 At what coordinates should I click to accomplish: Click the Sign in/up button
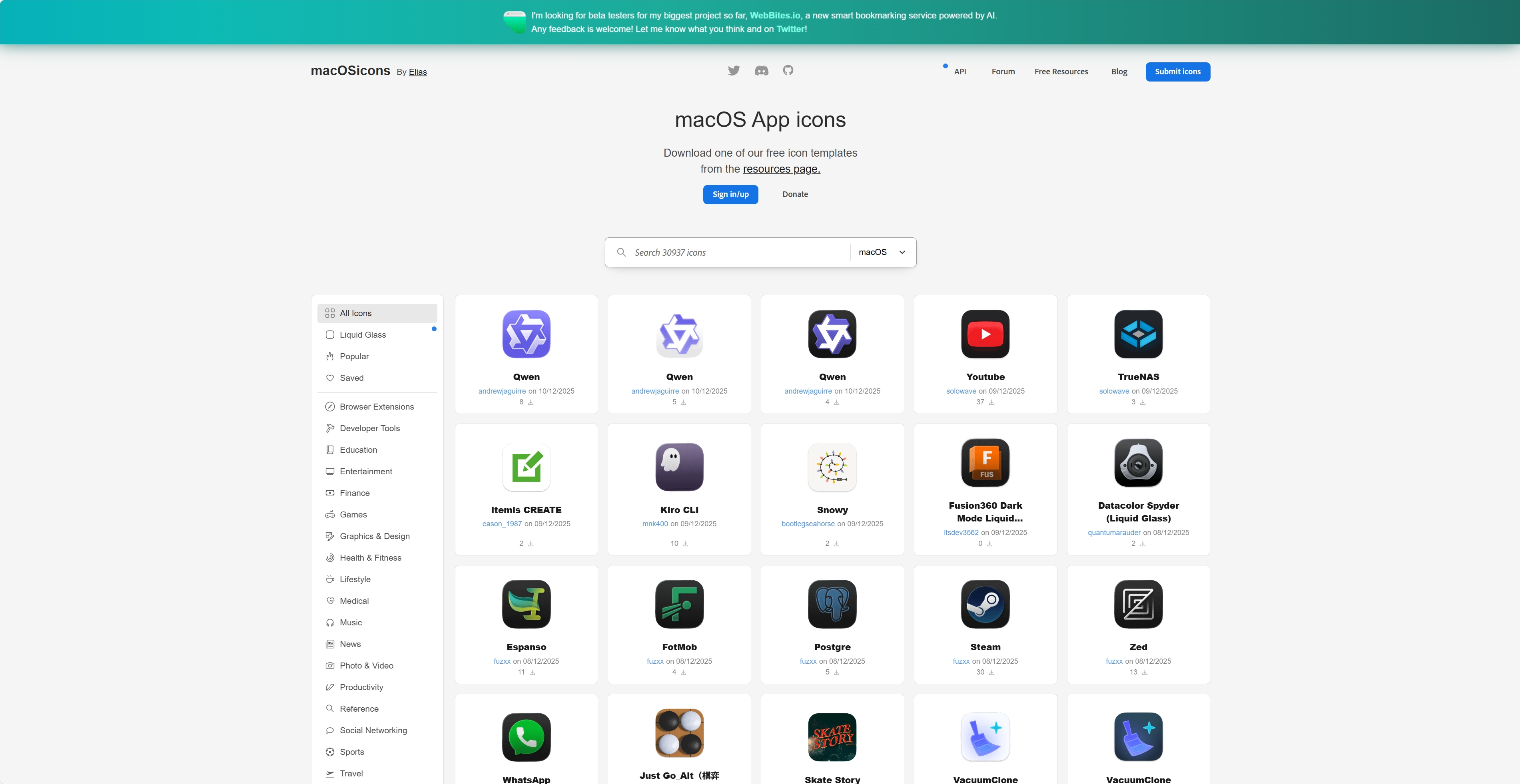tap(730, 194)
